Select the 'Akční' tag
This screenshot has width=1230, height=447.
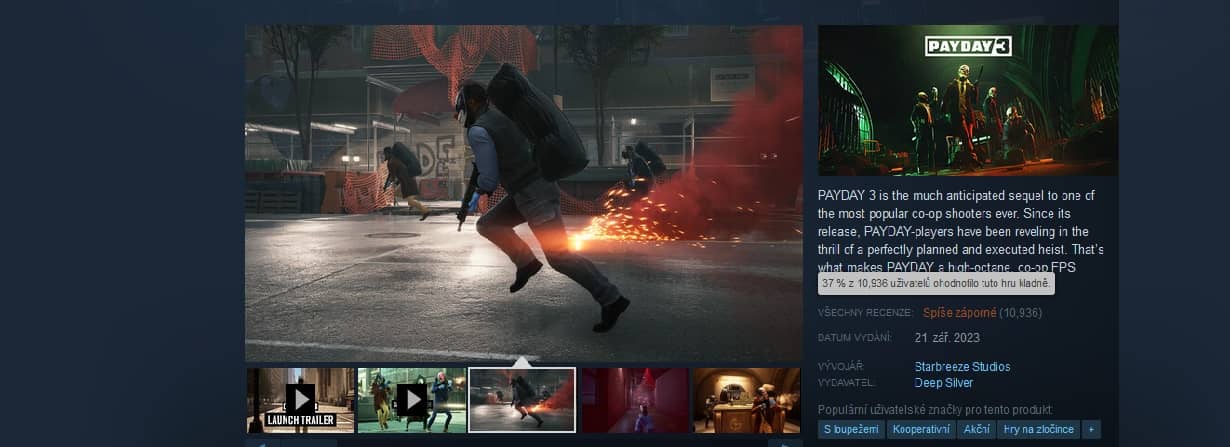coord(975,429)
